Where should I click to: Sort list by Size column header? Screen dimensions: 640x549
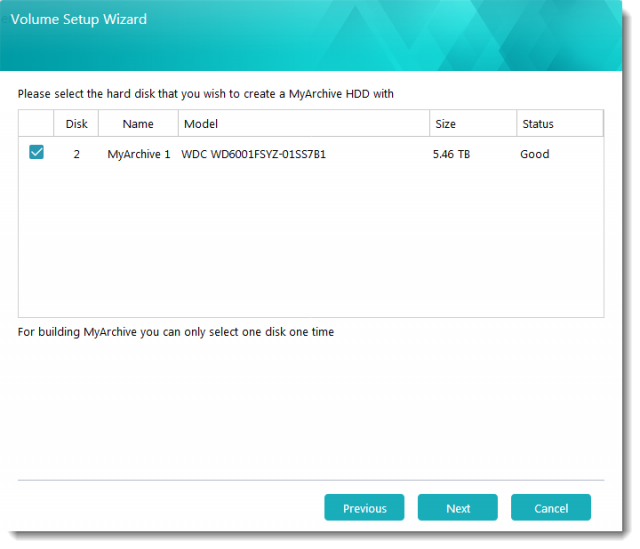coord(445,124)
